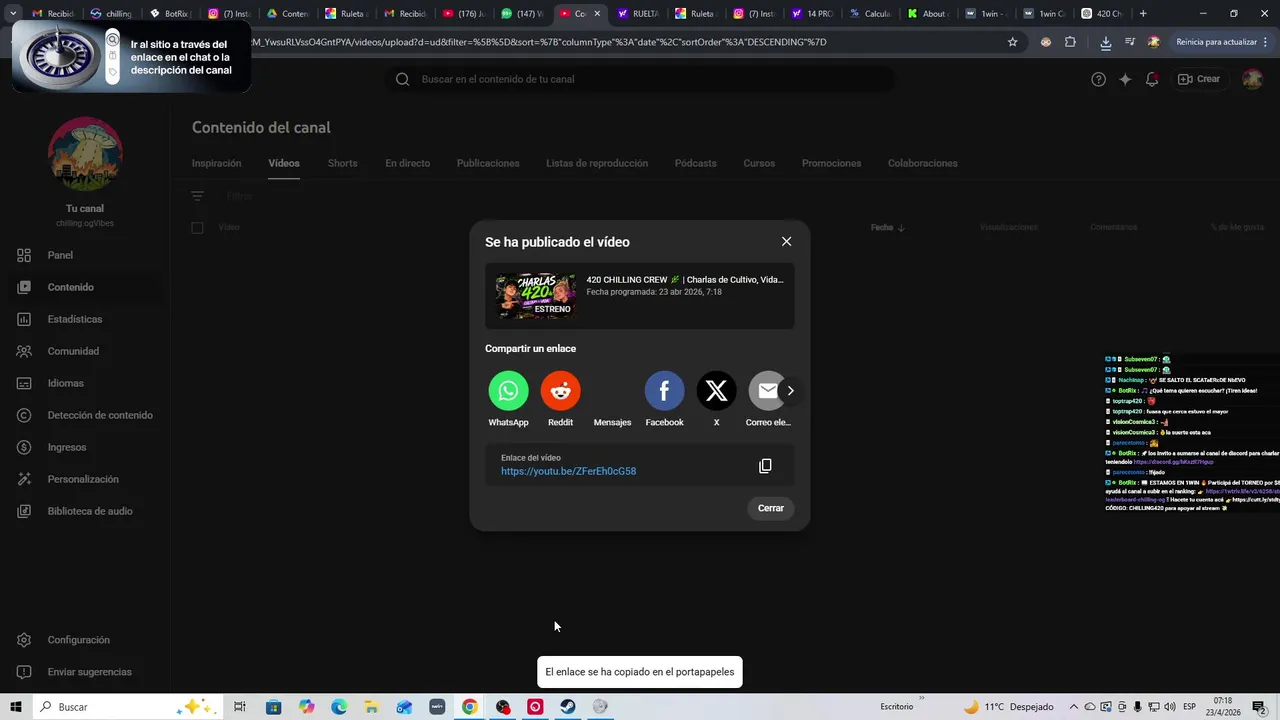
Task: Sort videos by Fecha column
Action: tap(887, 228)
